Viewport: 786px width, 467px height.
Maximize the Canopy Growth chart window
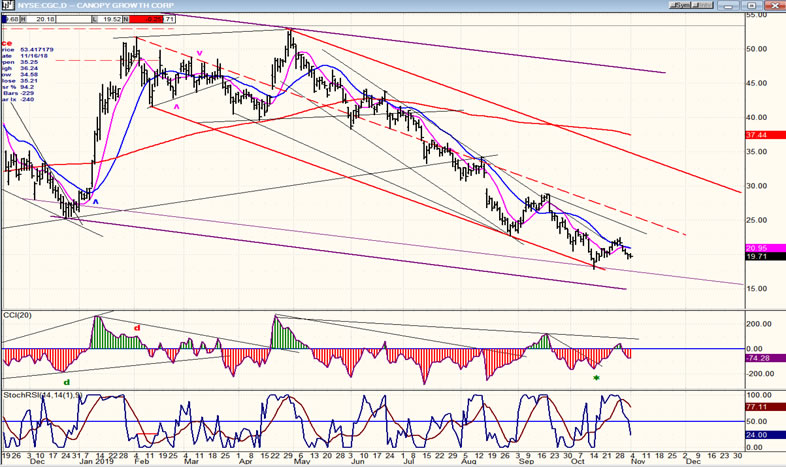click(751, 6)
